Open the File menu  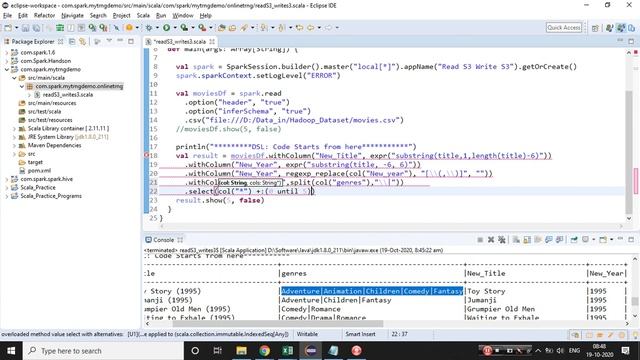point(7,16)
